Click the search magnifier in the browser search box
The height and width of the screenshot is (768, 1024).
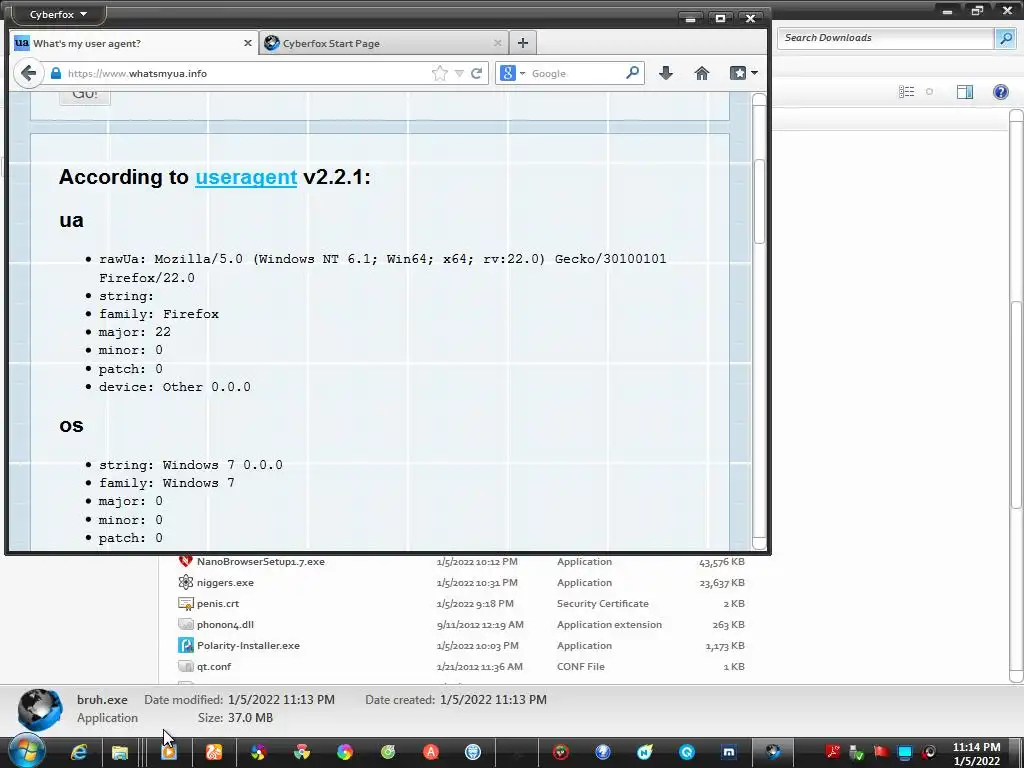(632, 72)
